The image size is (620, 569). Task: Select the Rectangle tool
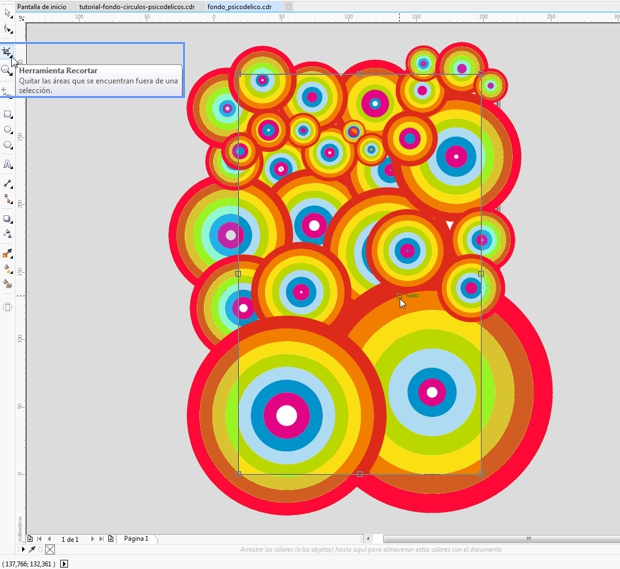[x=8, y=115]
